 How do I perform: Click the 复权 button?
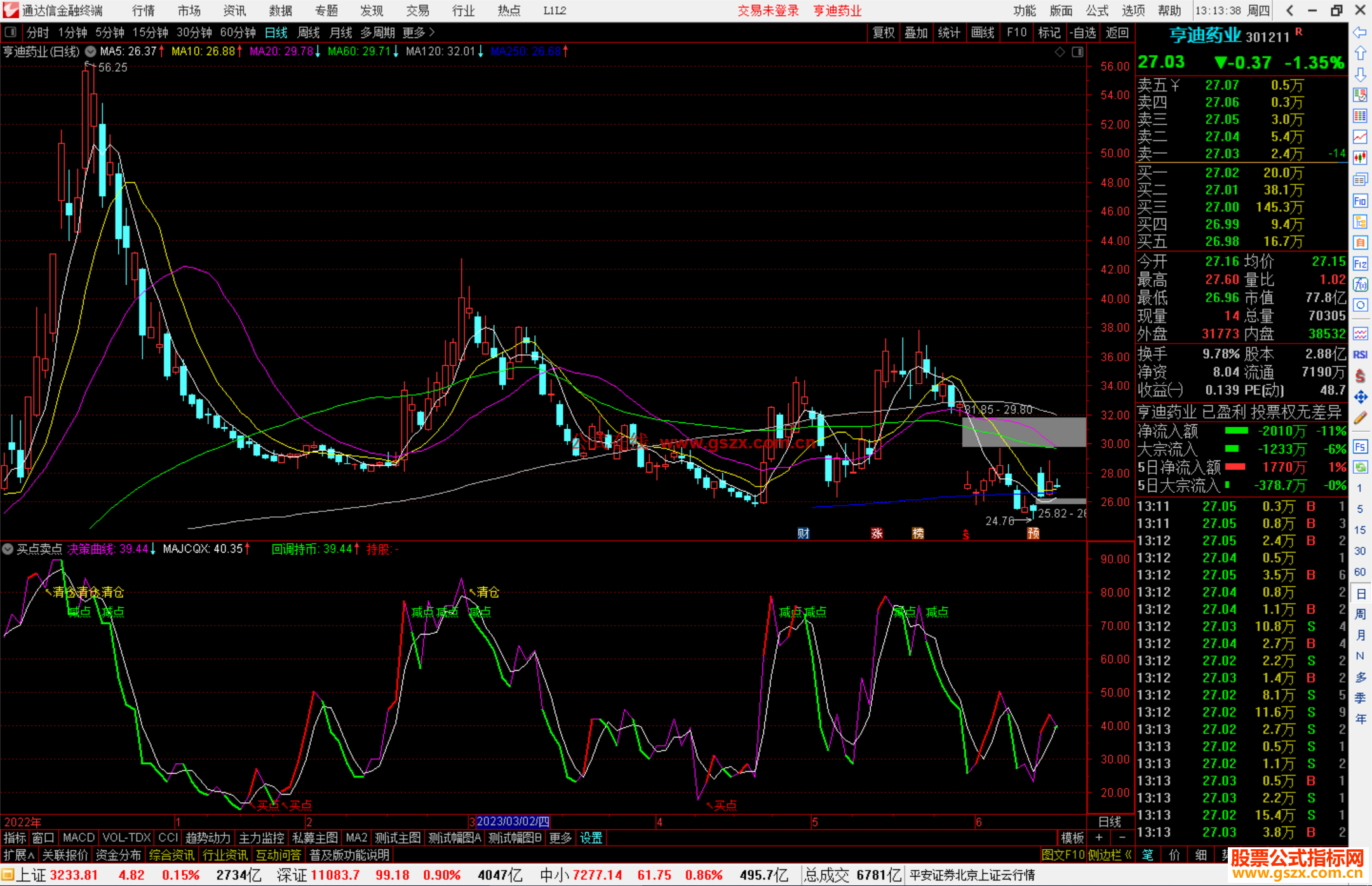click(x=884, y=32)
